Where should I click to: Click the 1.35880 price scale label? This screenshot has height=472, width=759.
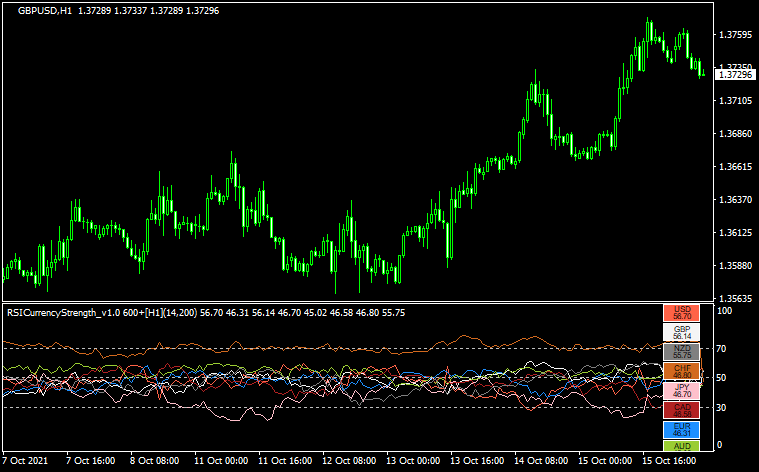click(735, 266)
